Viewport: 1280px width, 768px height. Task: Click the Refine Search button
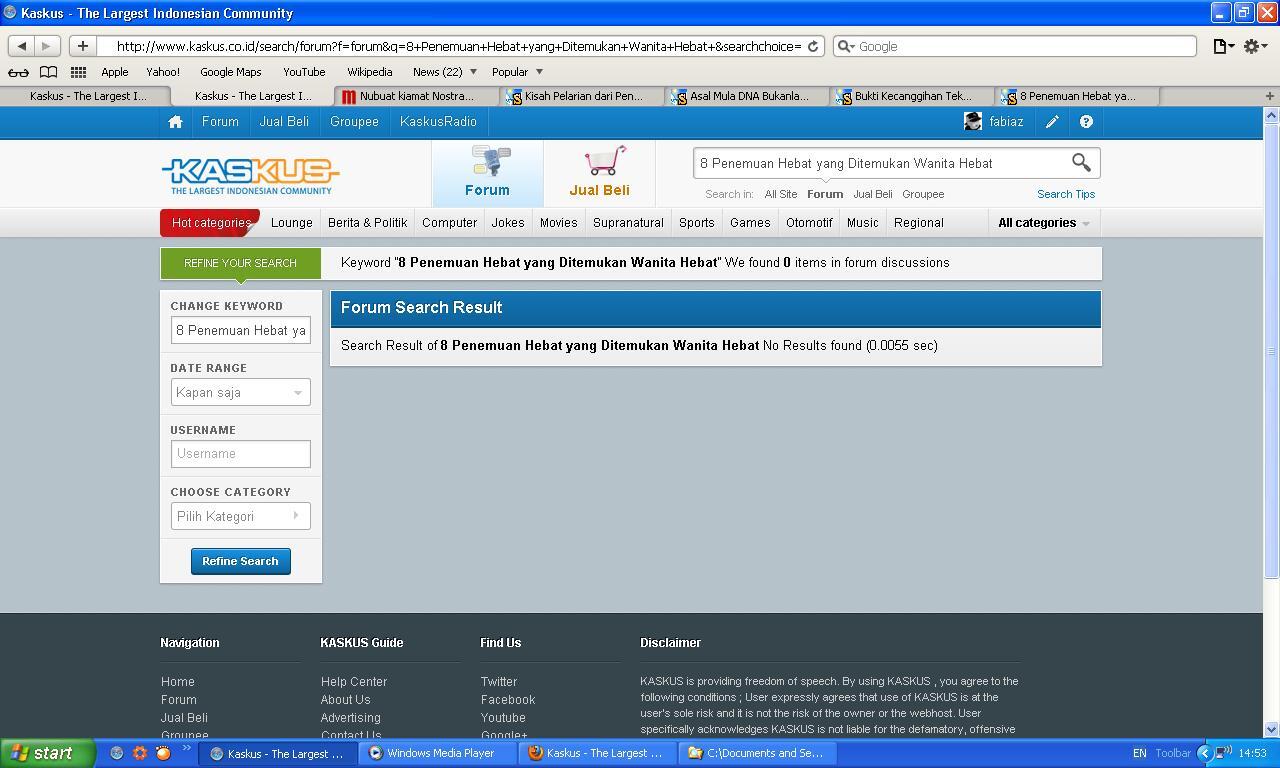click(240, 561)
